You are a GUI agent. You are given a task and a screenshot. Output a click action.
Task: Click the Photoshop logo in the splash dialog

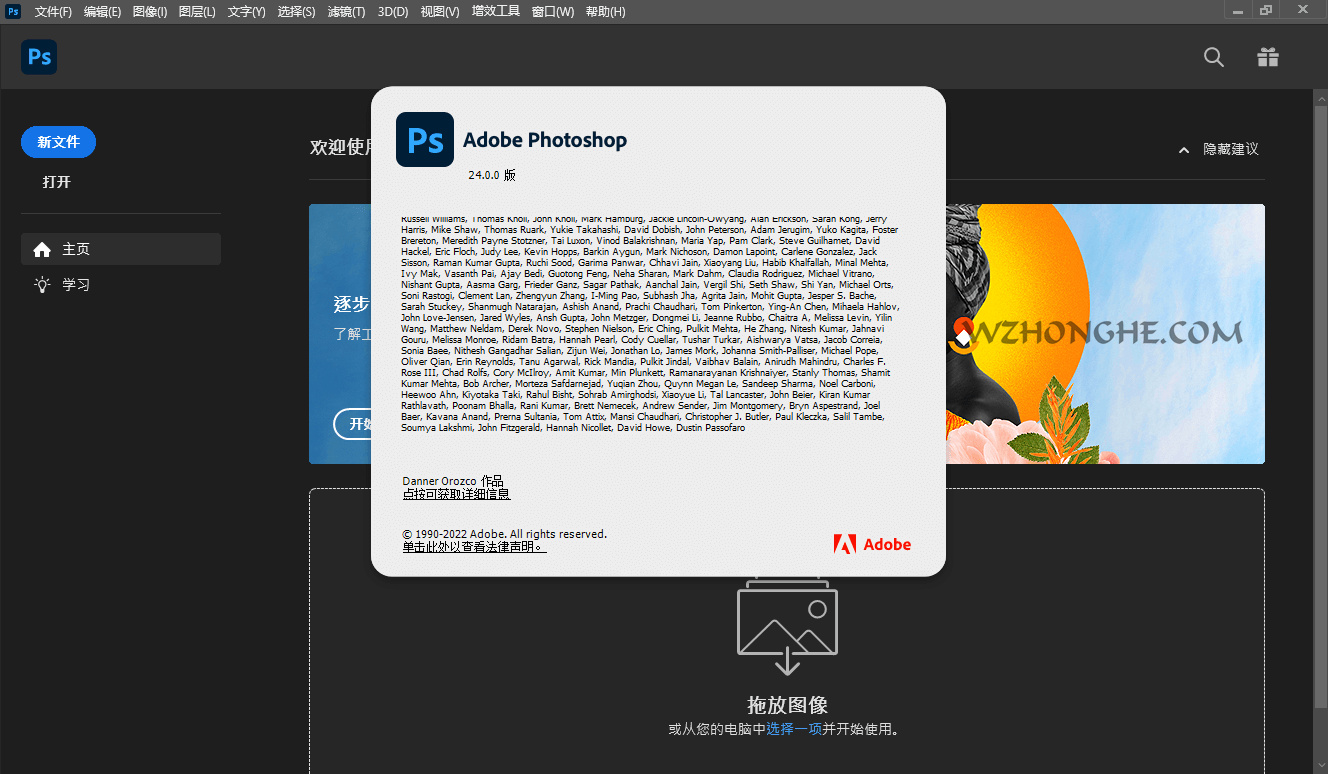tap(424, 140)
